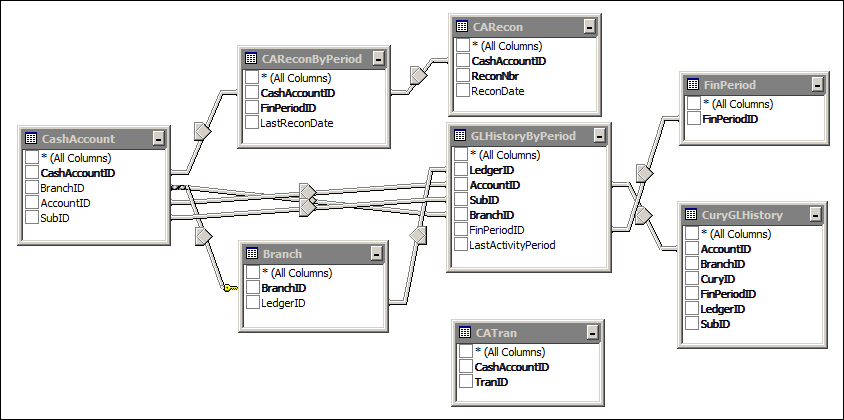
Task: Click the CashAccount table icon in title bar
Action: 30,139
